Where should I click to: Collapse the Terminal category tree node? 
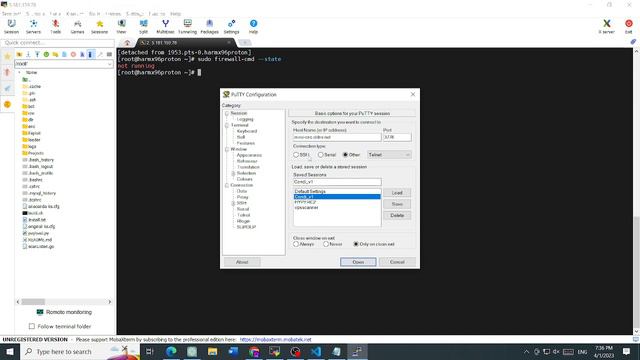(x=227, y=125)
